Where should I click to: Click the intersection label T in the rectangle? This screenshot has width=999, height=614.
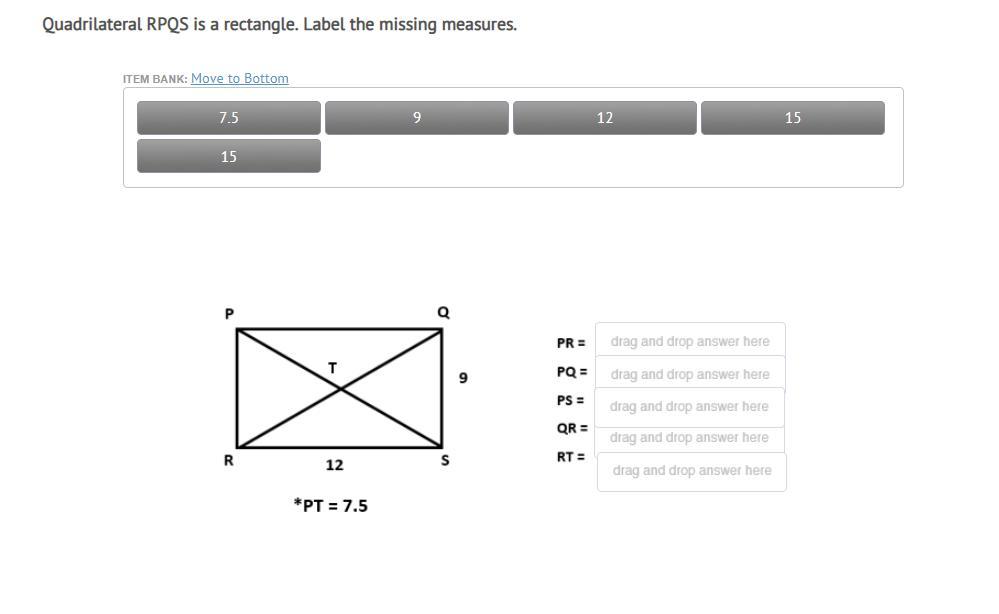click(332, 368)
